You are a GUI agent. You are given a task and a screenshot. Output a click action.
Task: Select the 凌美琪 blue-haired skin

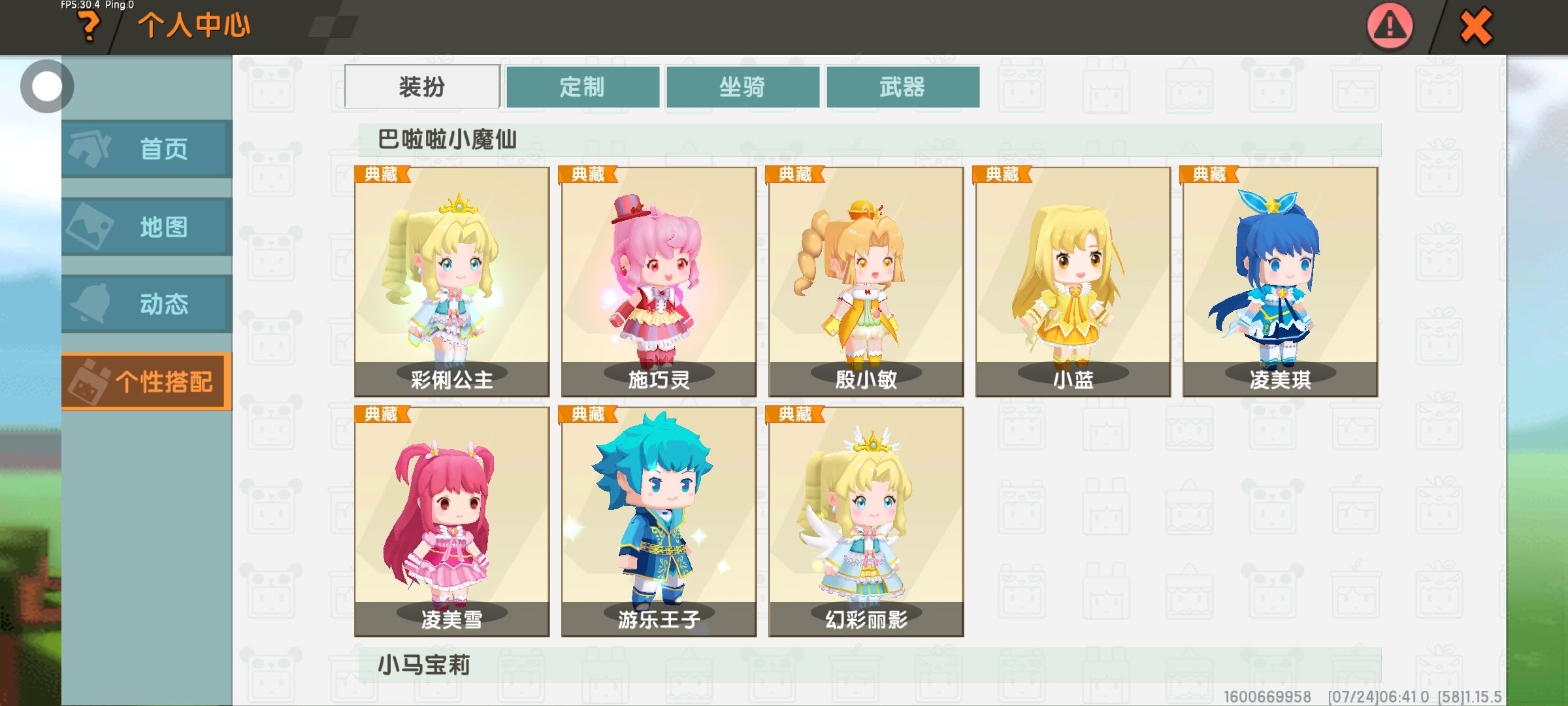[x=1281, y=282]
